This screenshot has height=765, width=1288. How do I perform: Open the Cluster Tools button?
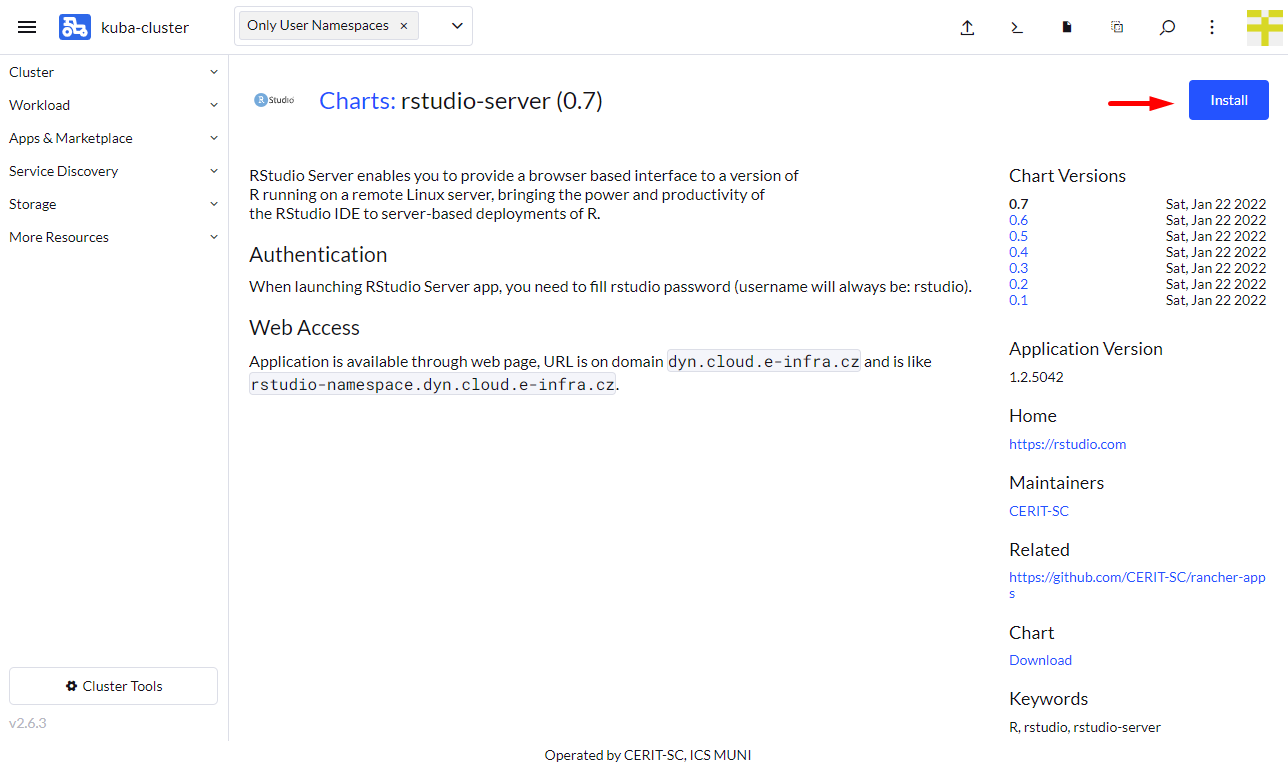pyautogui.click(x=113, y=686)
